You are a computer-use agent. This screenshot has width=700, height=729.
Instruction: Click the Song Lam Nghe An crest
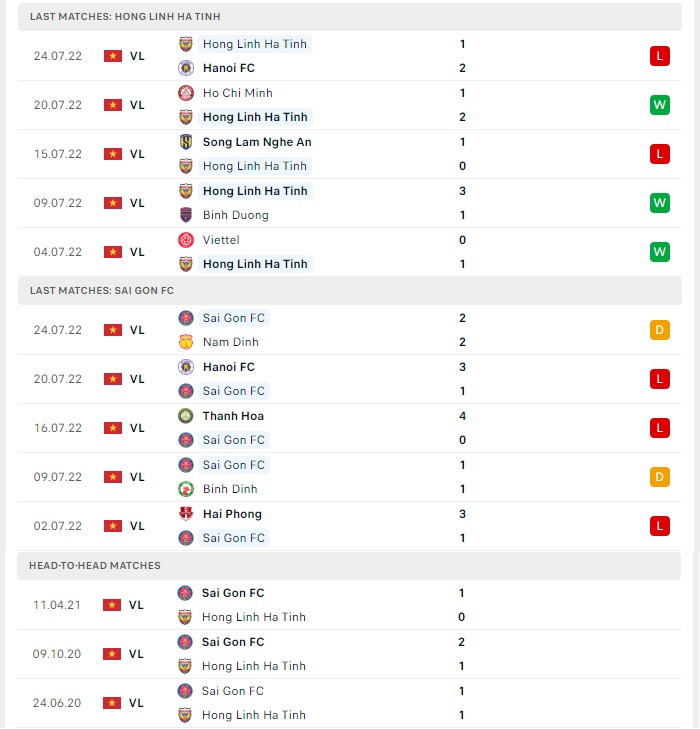click(186, 142)
